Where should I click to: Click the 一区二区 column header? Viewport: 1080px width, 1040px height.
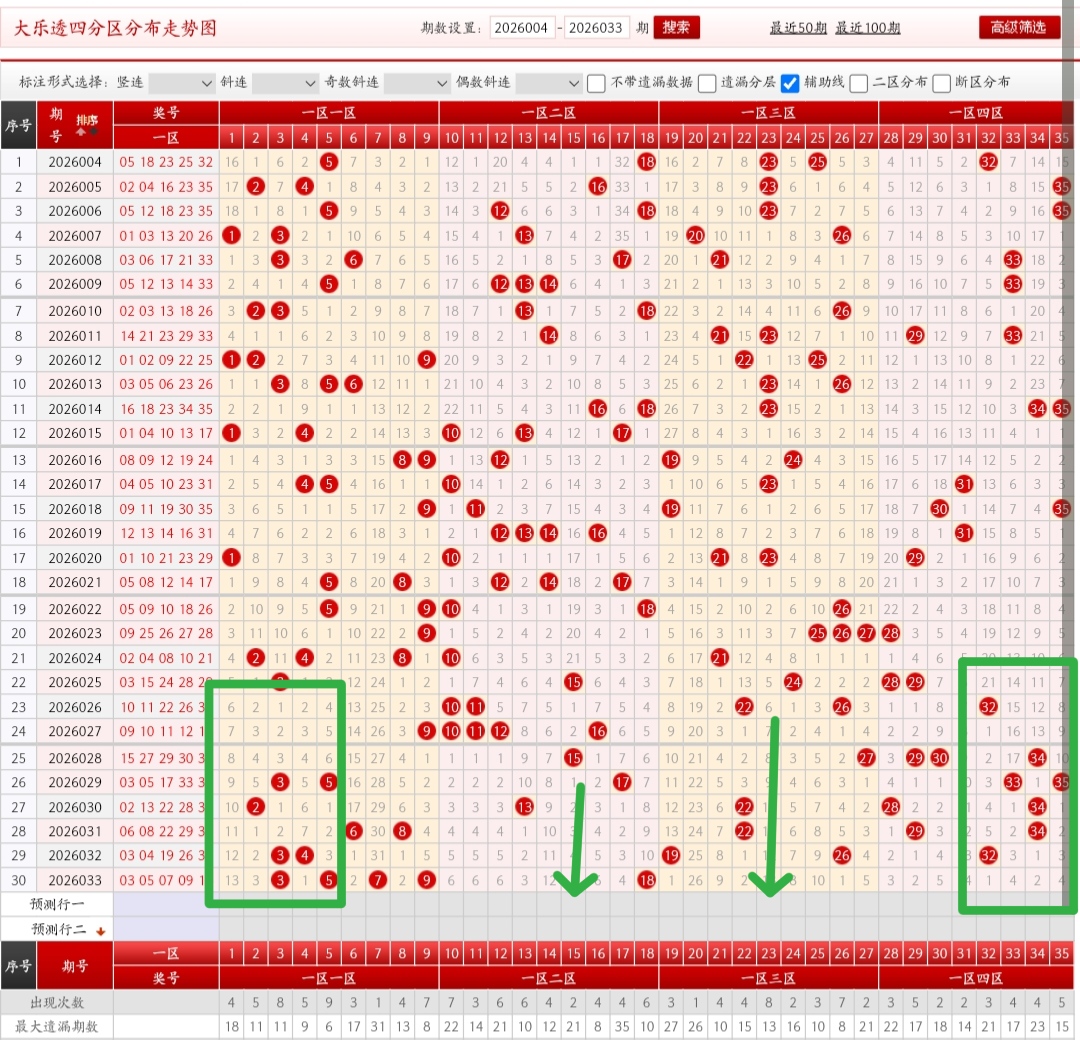[x=548, y=113]
